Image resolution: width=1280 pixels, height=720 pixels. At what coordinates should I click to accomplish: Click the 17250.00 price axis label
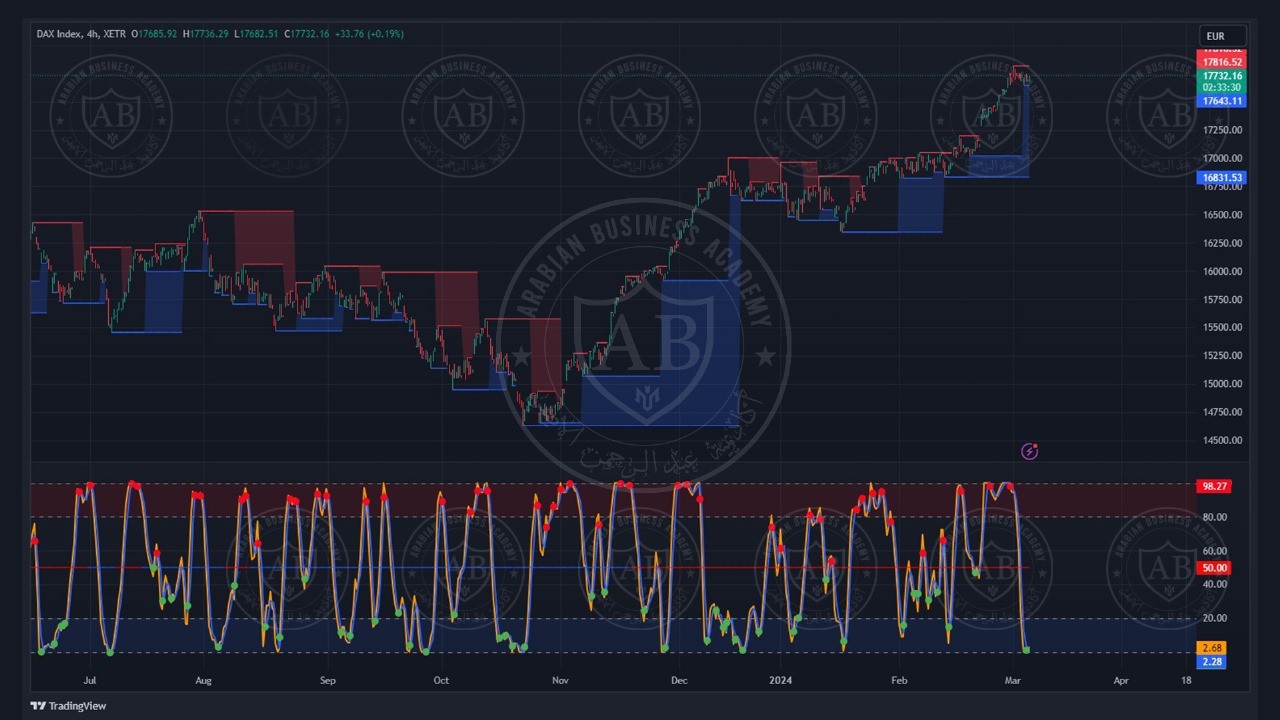1222,130
